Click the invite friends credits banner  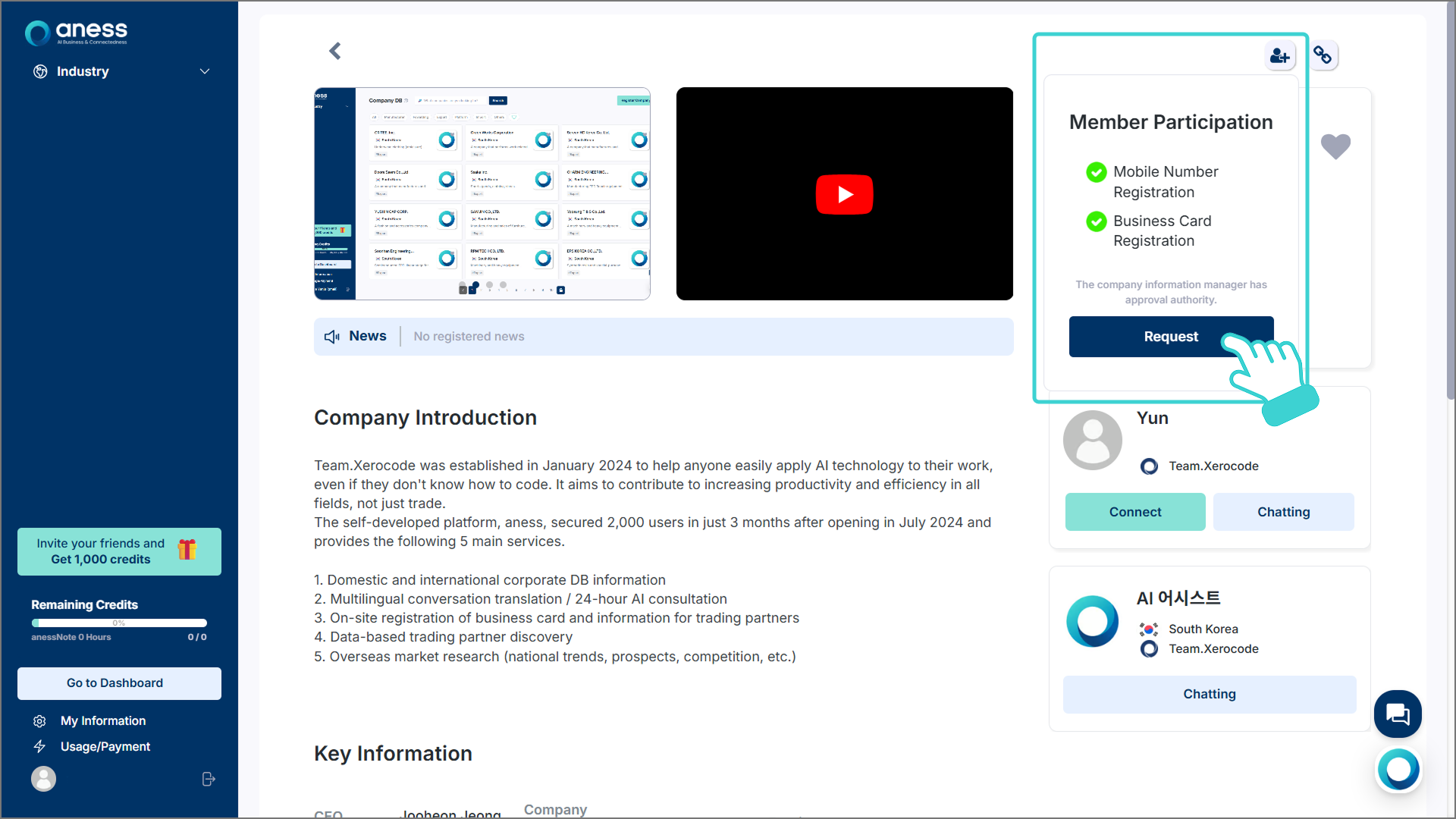click(119, 551)
